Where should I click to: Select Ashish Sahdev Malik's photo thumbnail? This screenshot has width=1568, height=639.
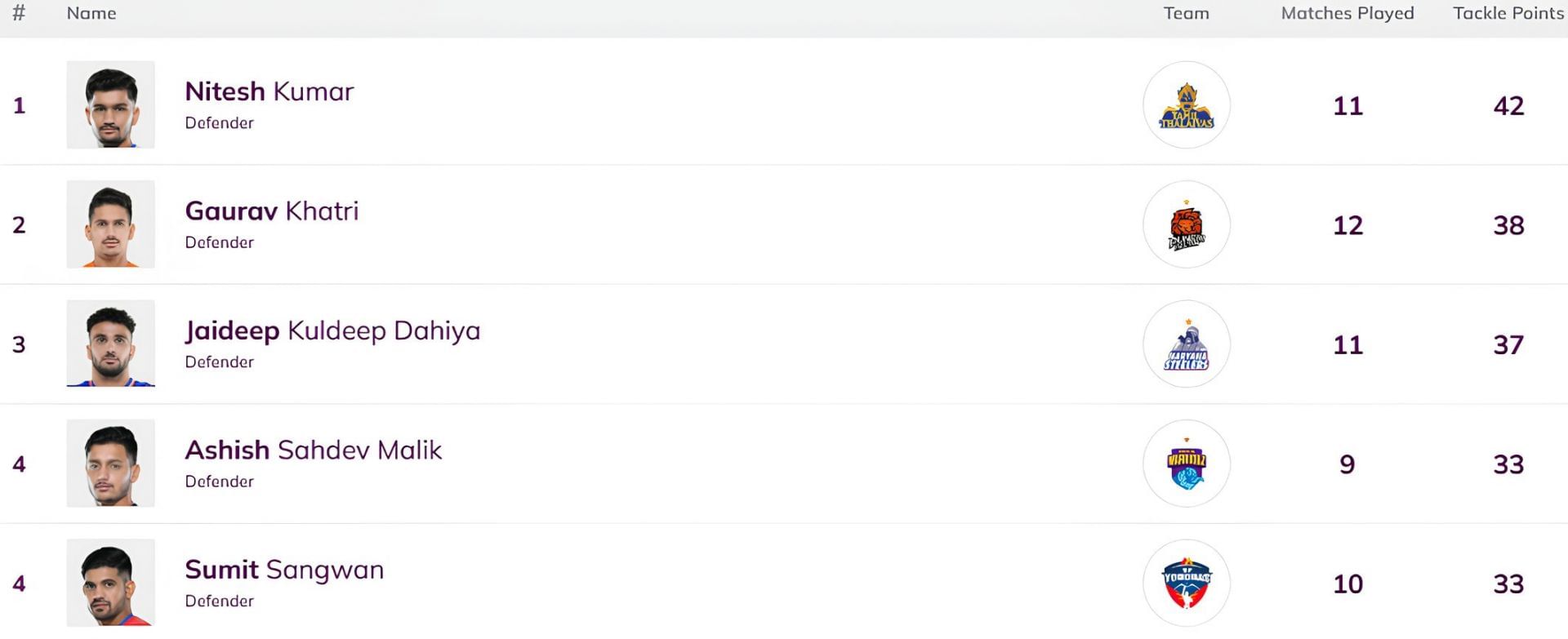(x=110, y=464)
